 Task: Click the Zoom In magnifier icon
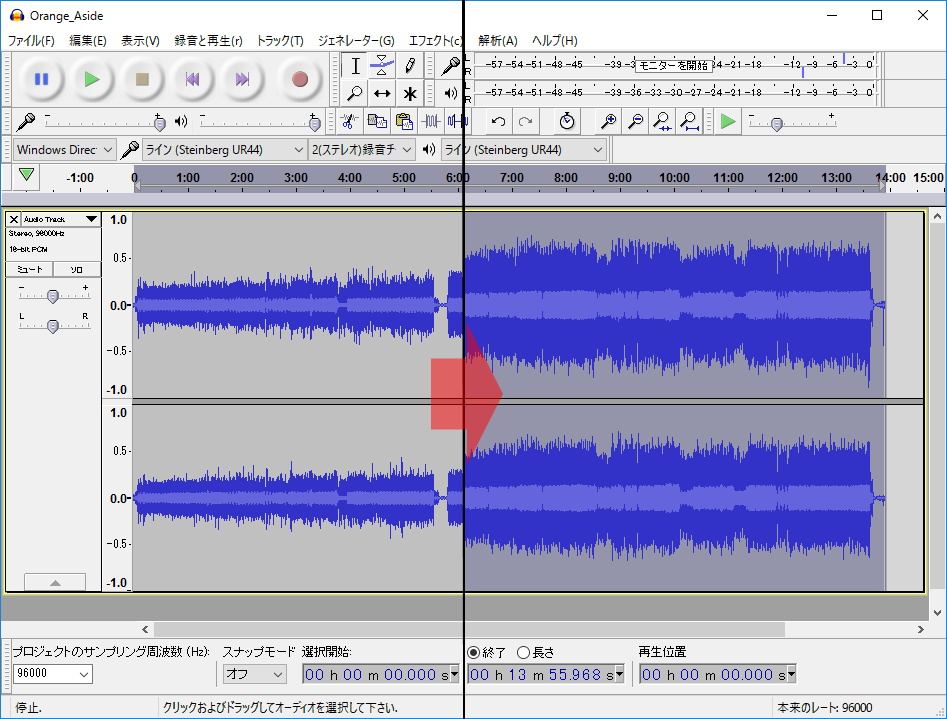pyautogui.click(x=609, y=121)
